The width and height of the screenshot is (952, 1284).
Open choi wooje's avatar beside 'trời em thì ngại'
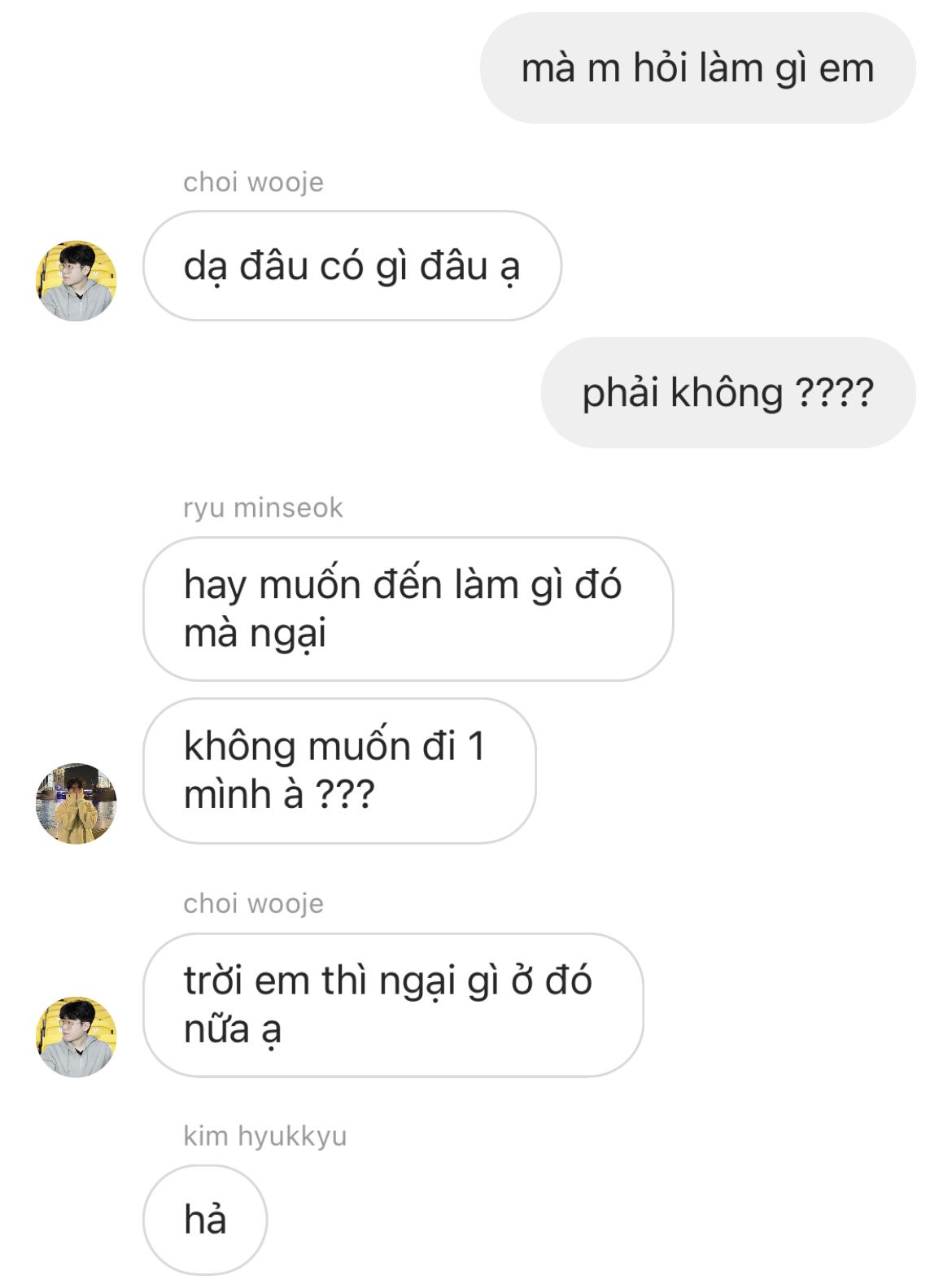pyautogui.click(x=76, y=1037)
